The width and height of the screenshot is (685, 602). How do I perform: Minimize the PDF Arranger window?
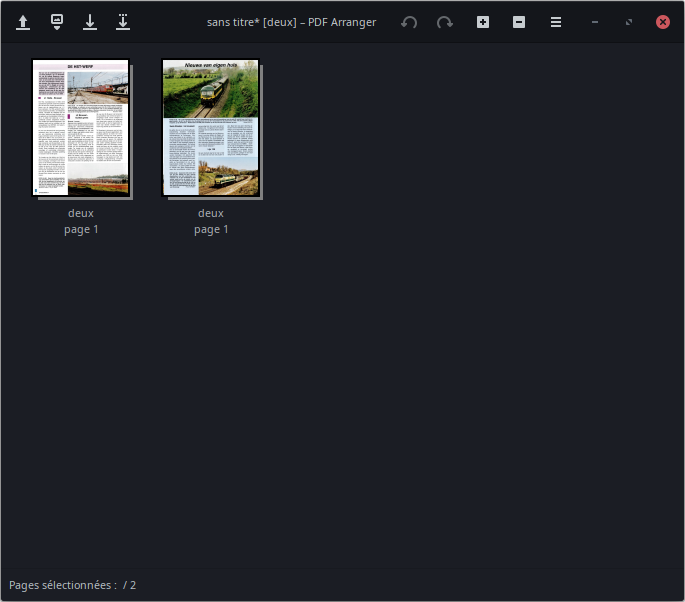click(595, 22)
